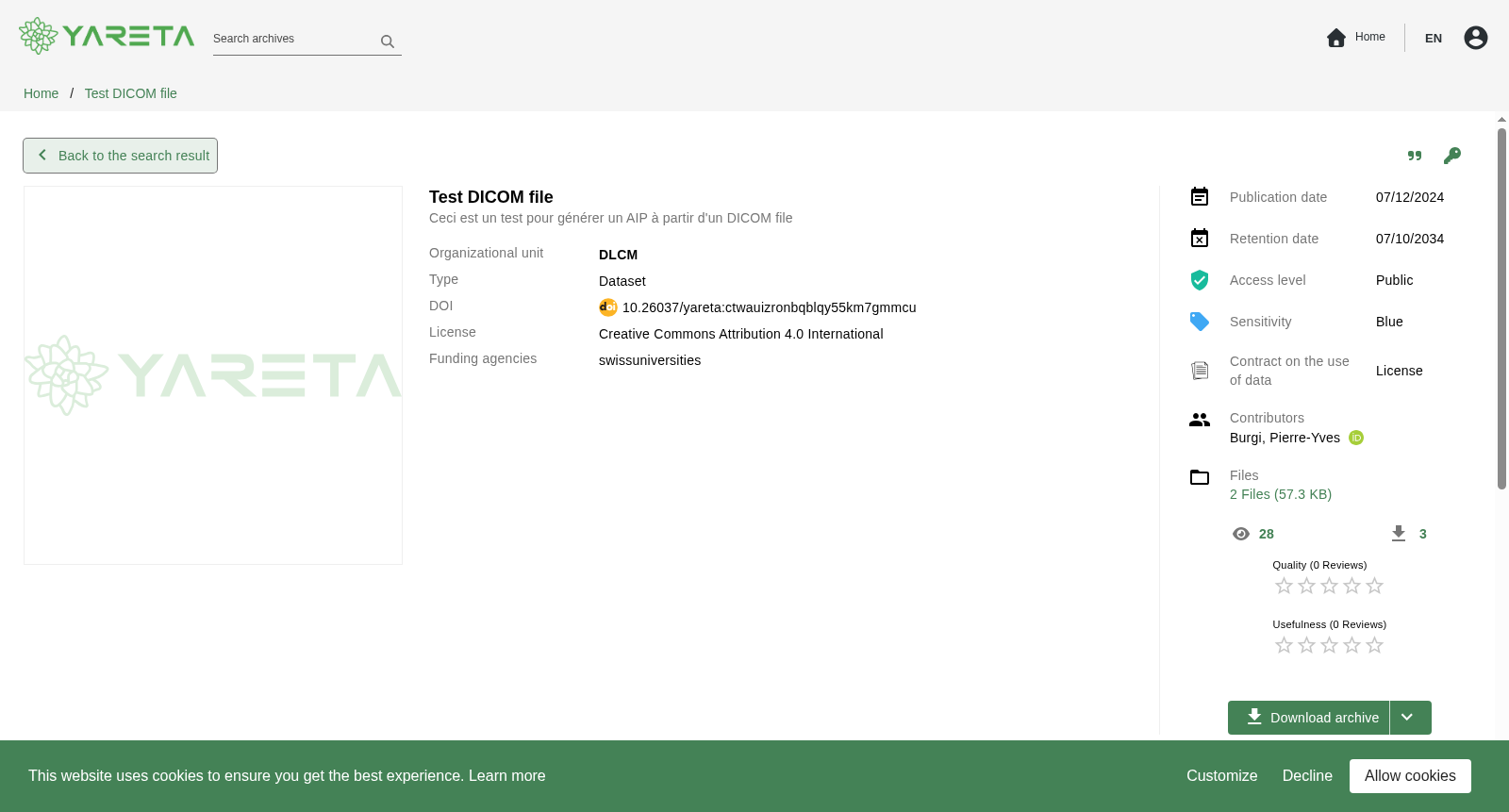
Task: Rate Quality four stars
Action: click(x=1351, y=586)
